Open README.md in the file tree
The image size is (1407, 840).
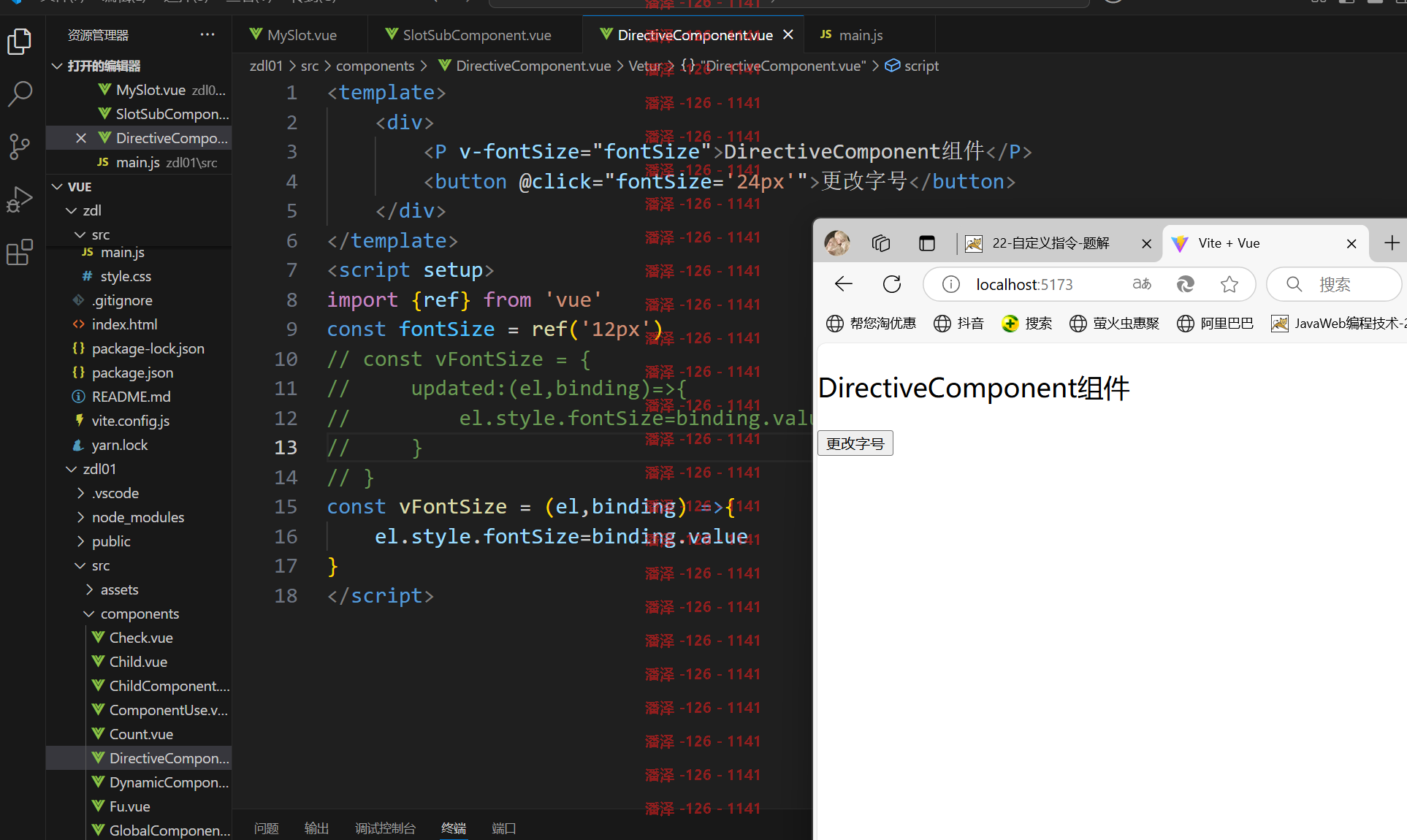tap(139, 397)
